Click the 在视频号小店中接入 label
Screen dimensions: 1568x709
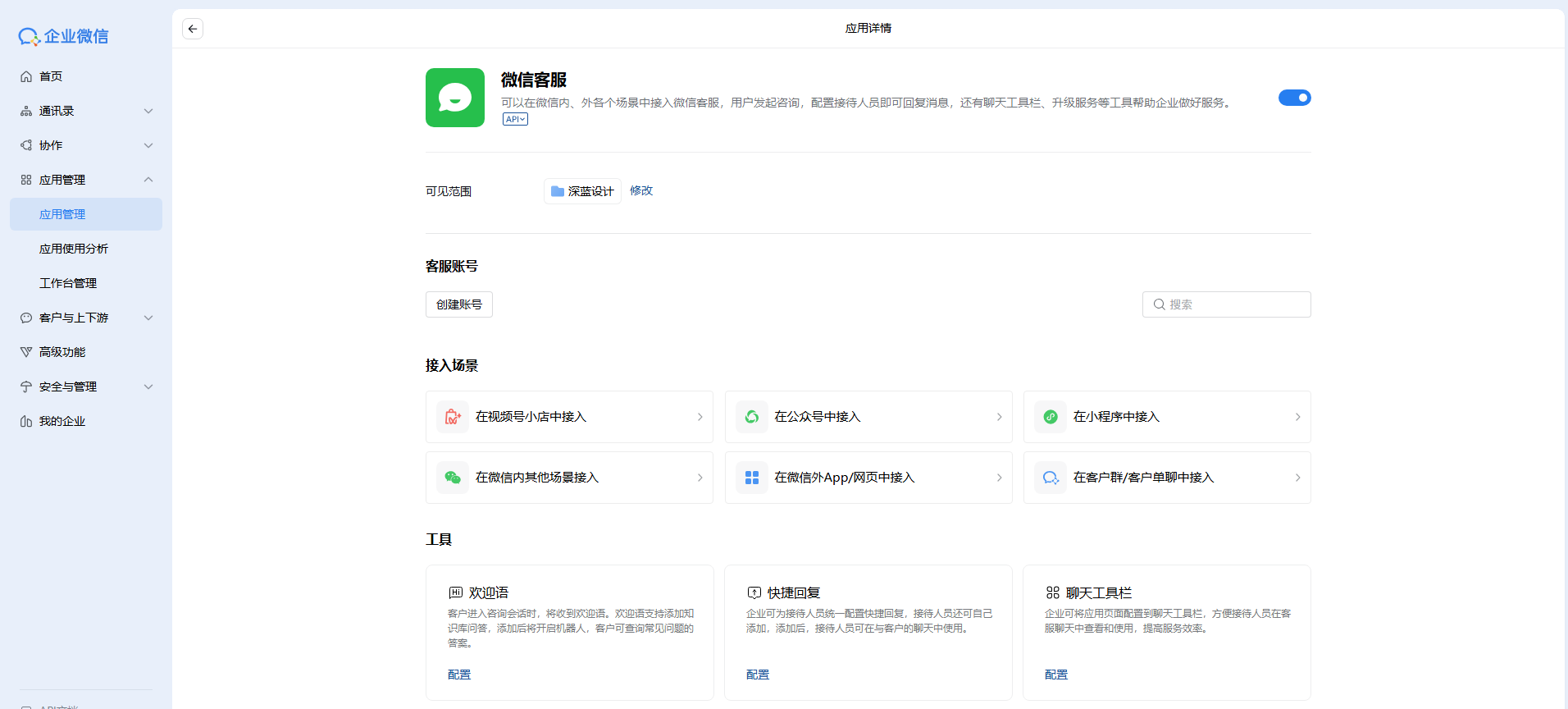pos(531,417)
